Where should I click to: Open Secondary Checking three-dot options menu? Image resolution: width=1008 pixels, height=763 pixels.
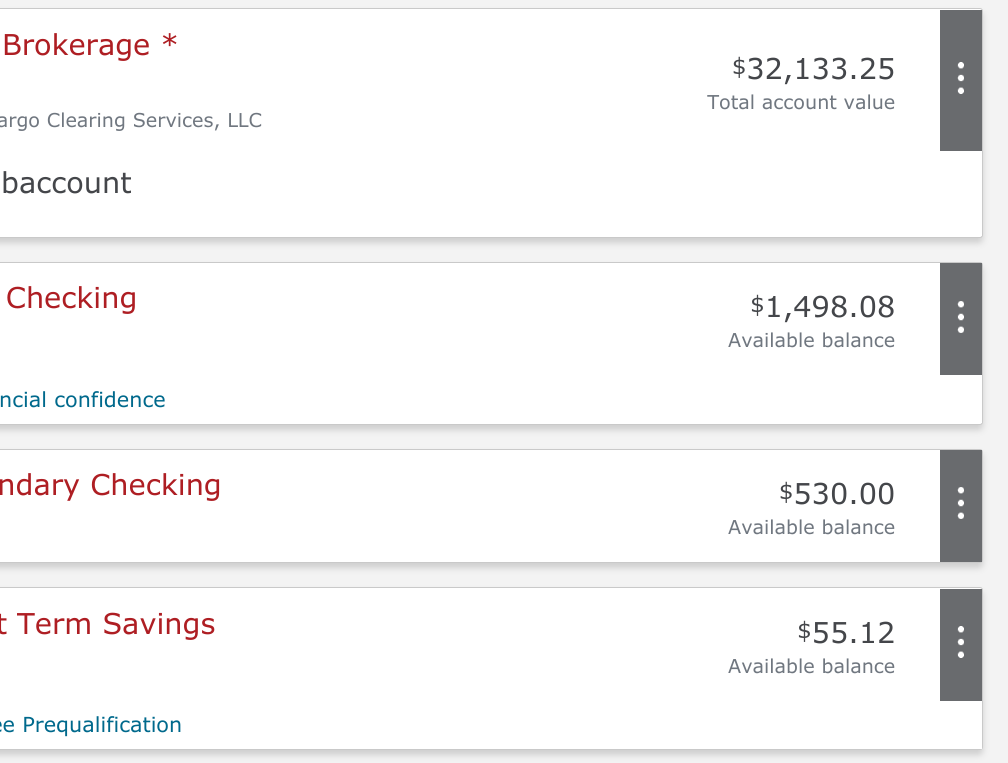click(x=960, y=504)
